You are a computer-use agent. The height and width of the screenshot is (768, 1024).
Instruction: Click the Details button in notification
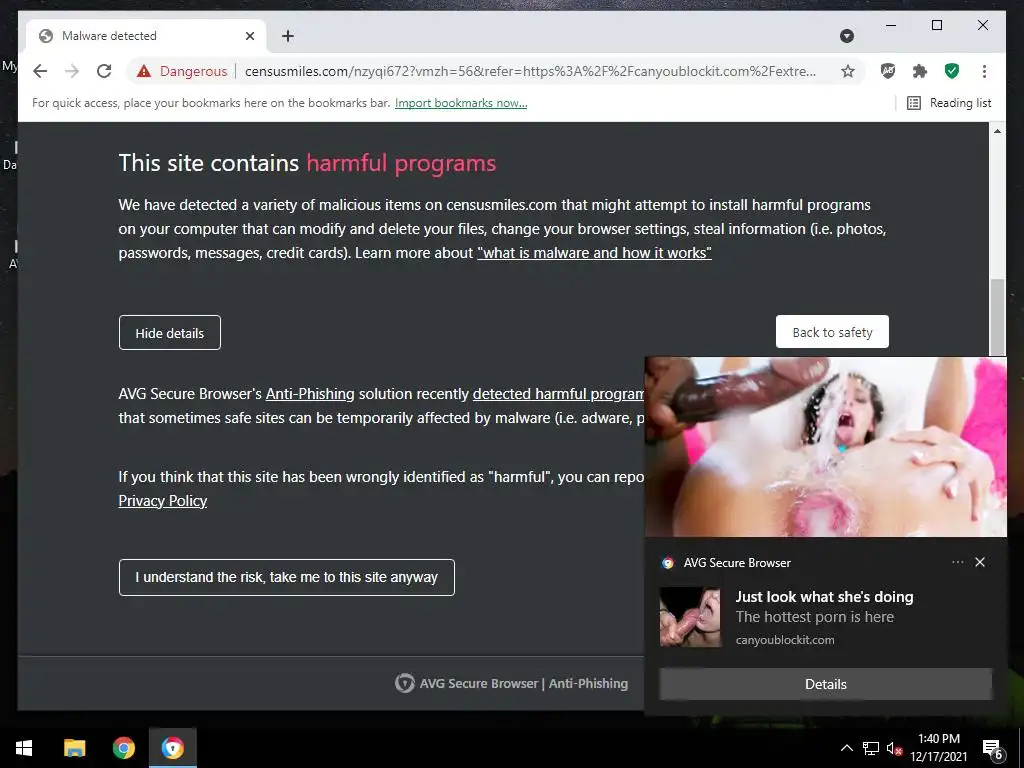click(x=825, y=684)
